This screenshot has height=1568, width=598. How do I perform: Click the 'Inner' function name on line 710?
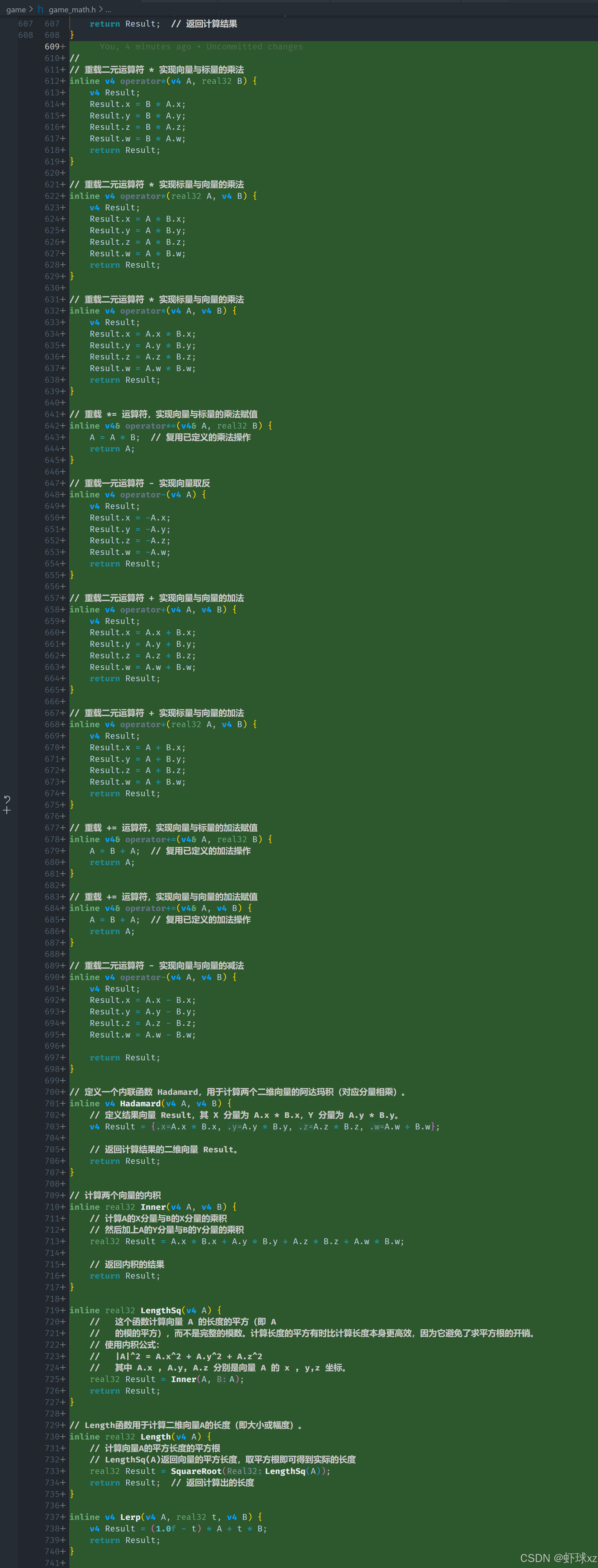coord(153,1207)
